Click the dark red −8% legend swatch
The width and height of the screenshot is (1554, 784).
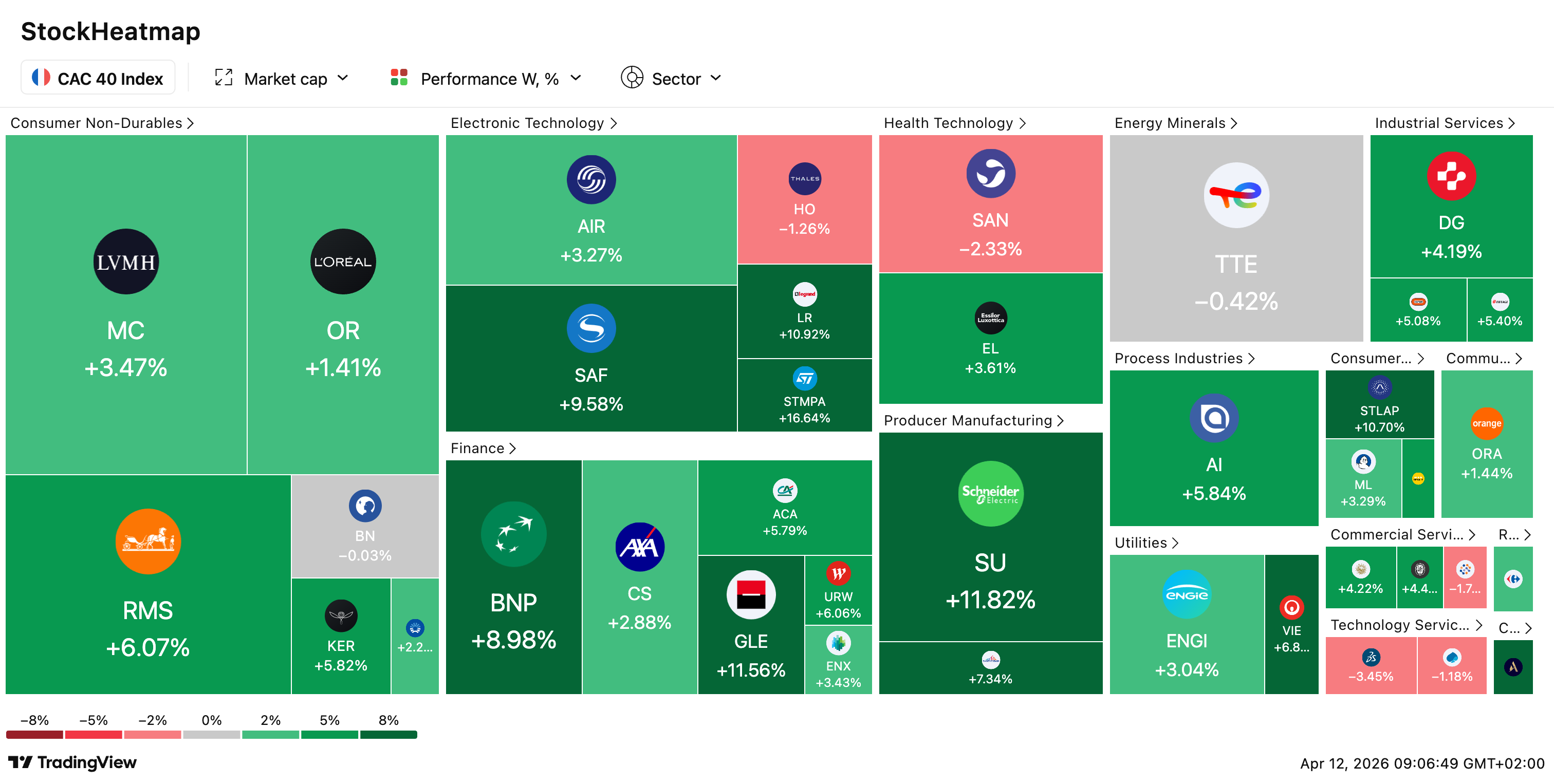34,735
